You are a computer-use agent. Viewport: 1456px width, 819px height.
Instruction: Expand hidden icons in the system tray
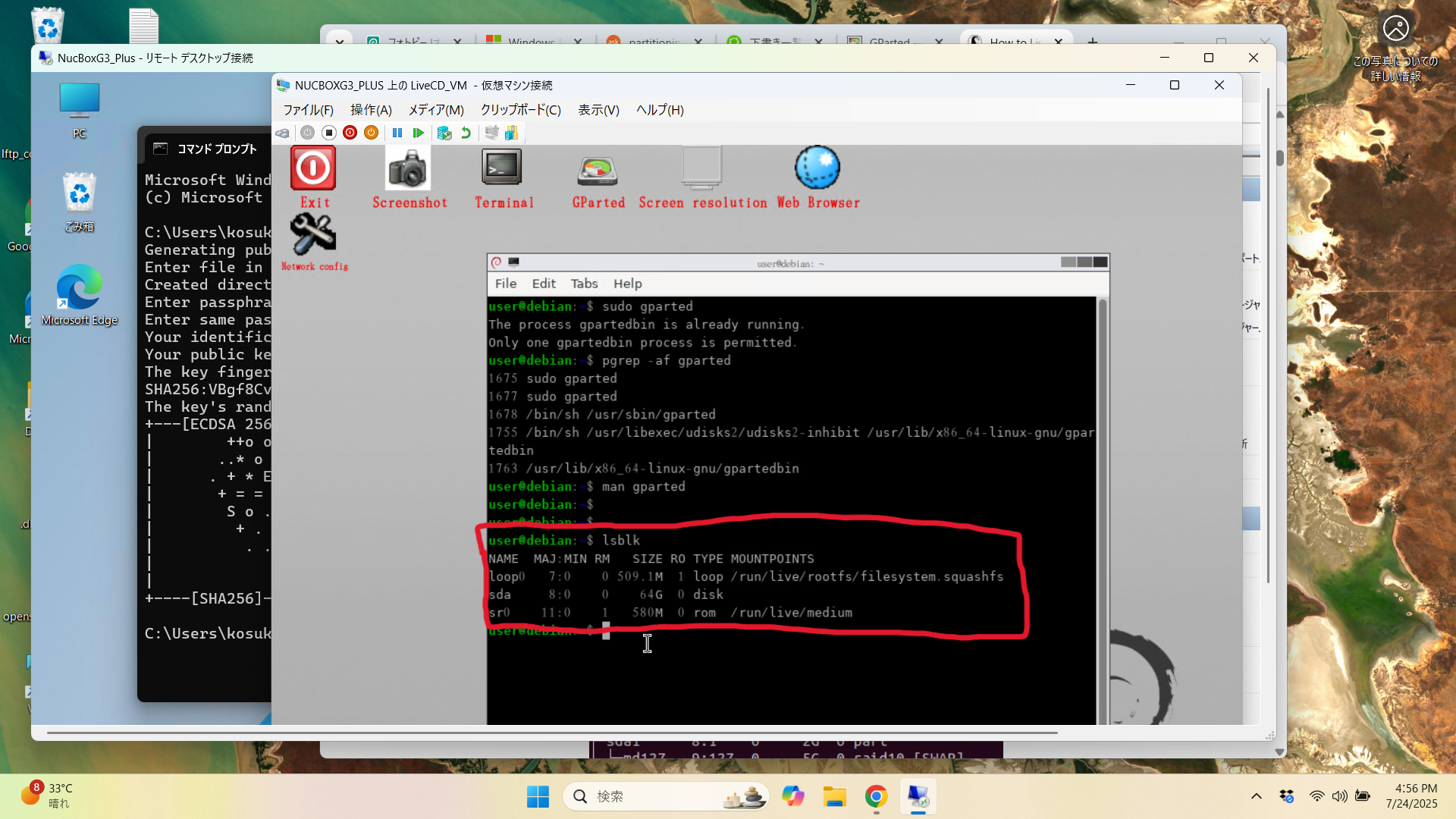click(x=1256, y=796)
